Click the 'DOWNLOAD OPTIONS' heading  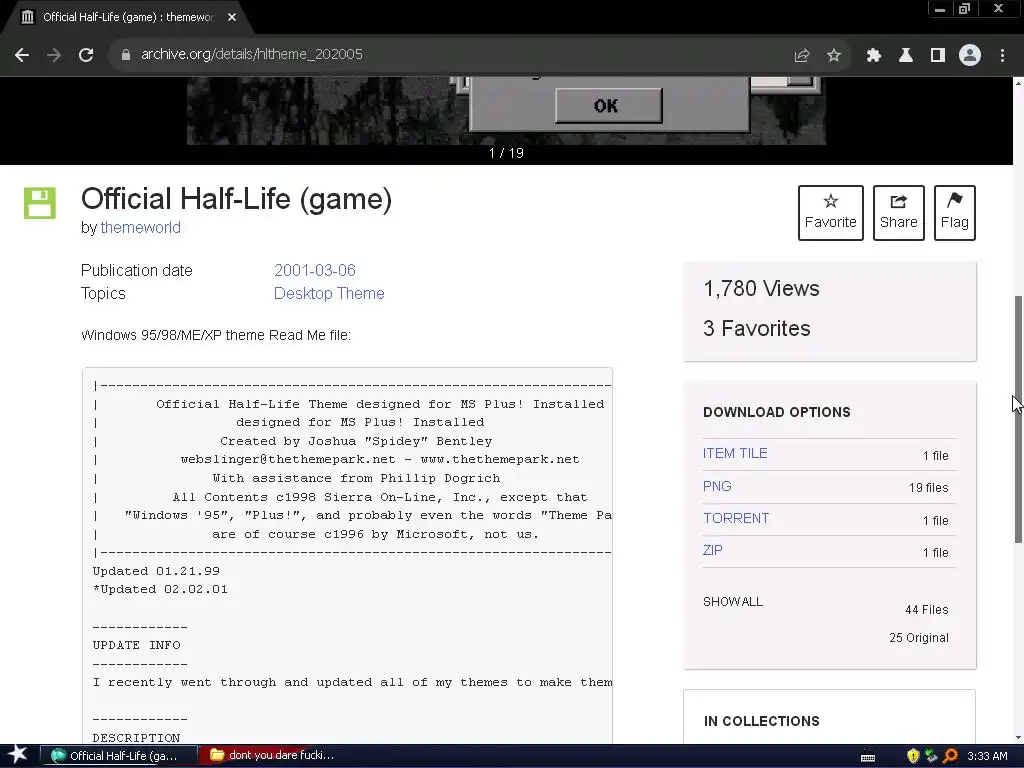[776, 412]
